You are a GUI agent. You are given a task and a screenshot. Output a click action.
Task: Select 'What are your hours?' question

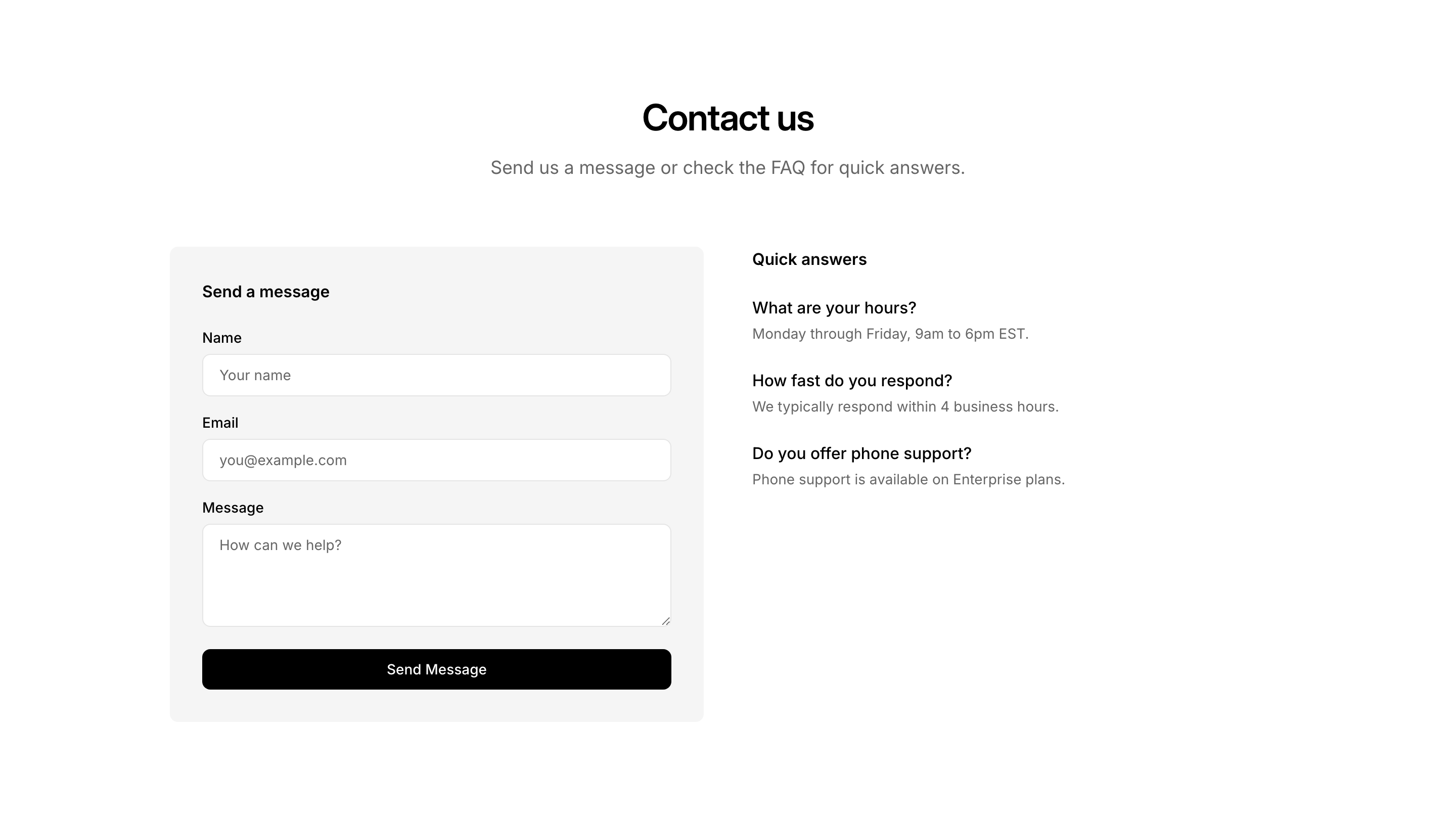834,308
